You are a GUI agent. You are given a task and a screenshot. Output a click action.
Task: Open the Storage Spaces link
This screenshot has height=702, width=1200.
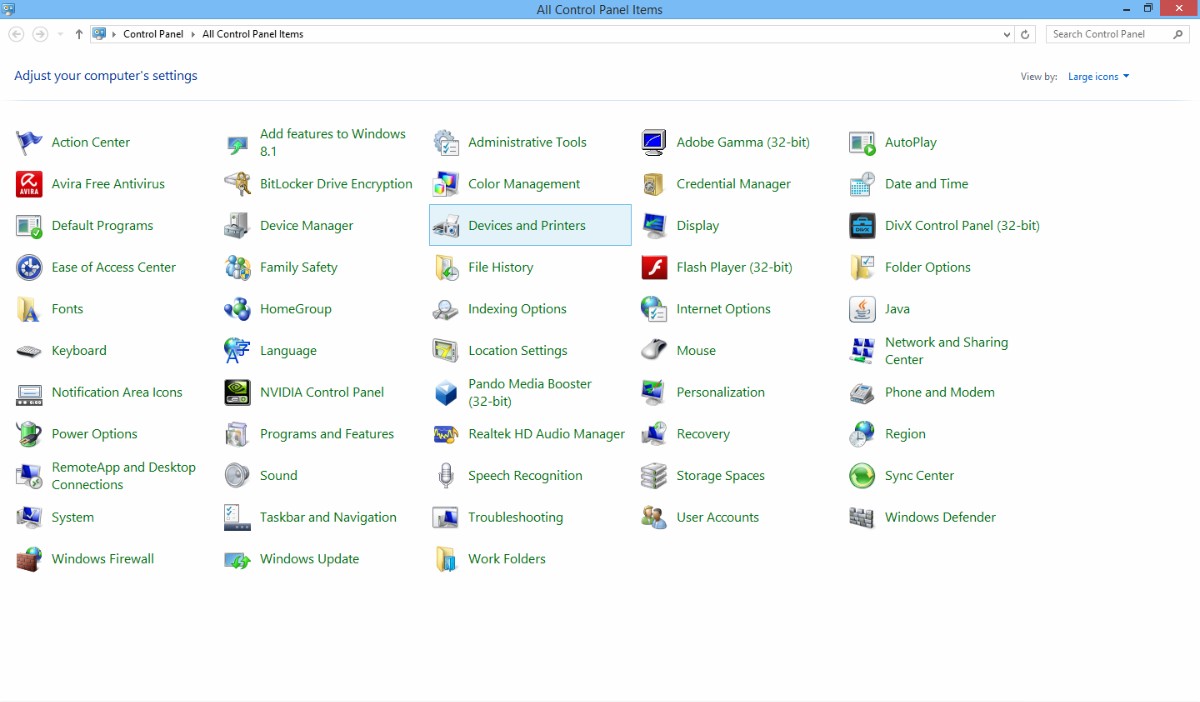pos(720,476)
